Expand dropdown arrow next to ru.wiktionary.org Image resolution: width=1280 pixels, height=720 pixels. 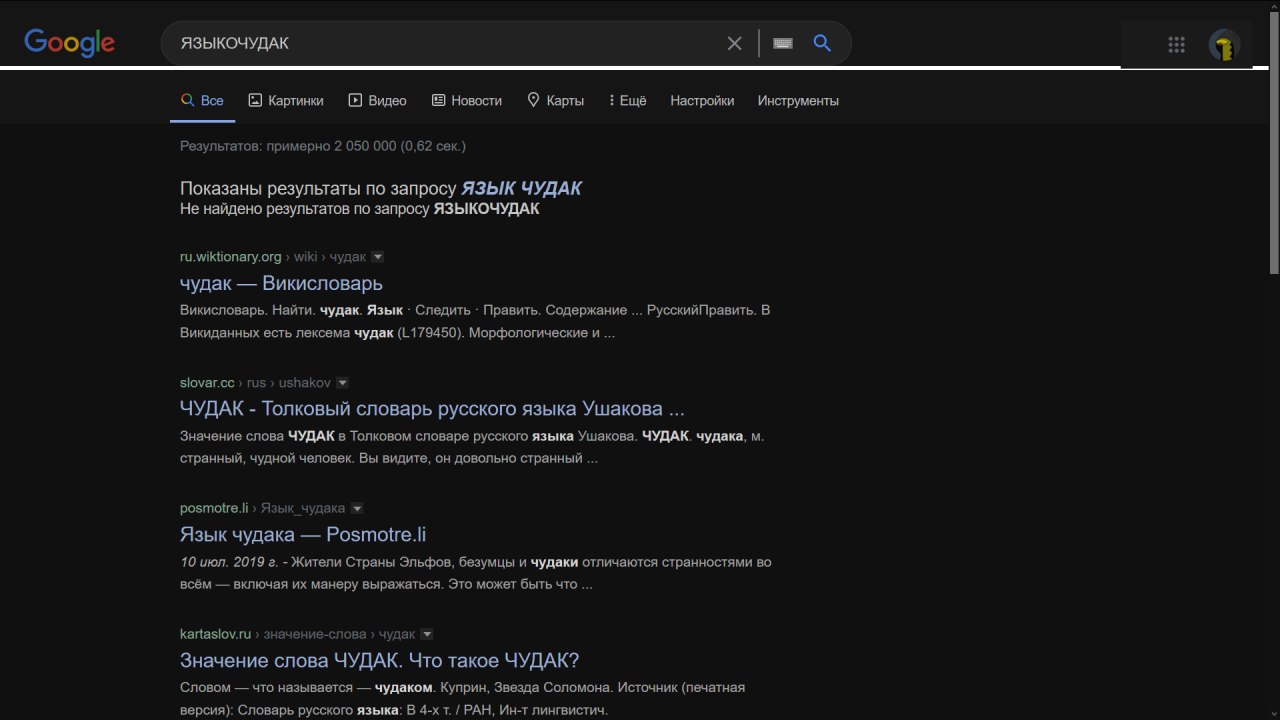coord(377,257)
